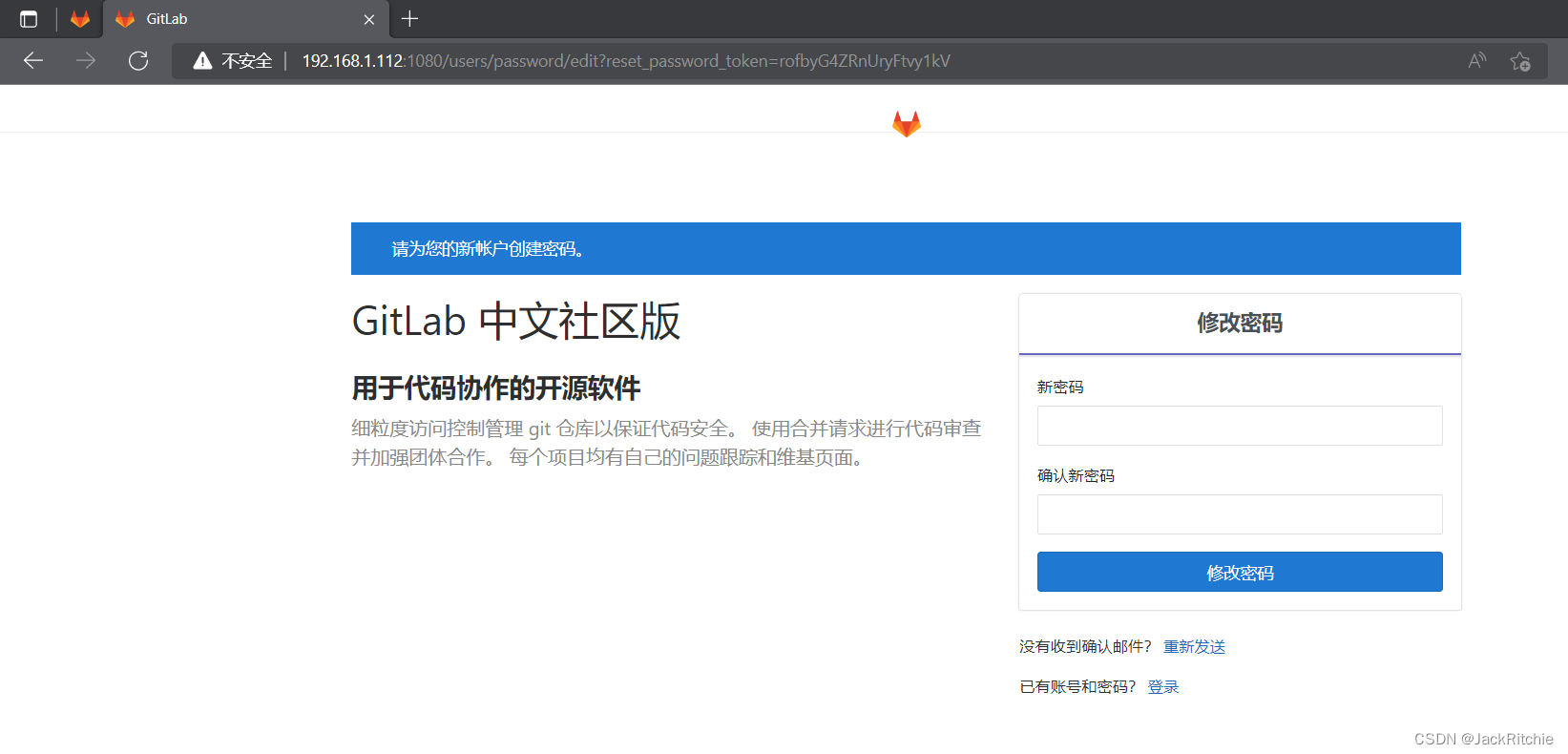
Task: Click into the 新密码 input field
Action: (x=1240, y=426)
